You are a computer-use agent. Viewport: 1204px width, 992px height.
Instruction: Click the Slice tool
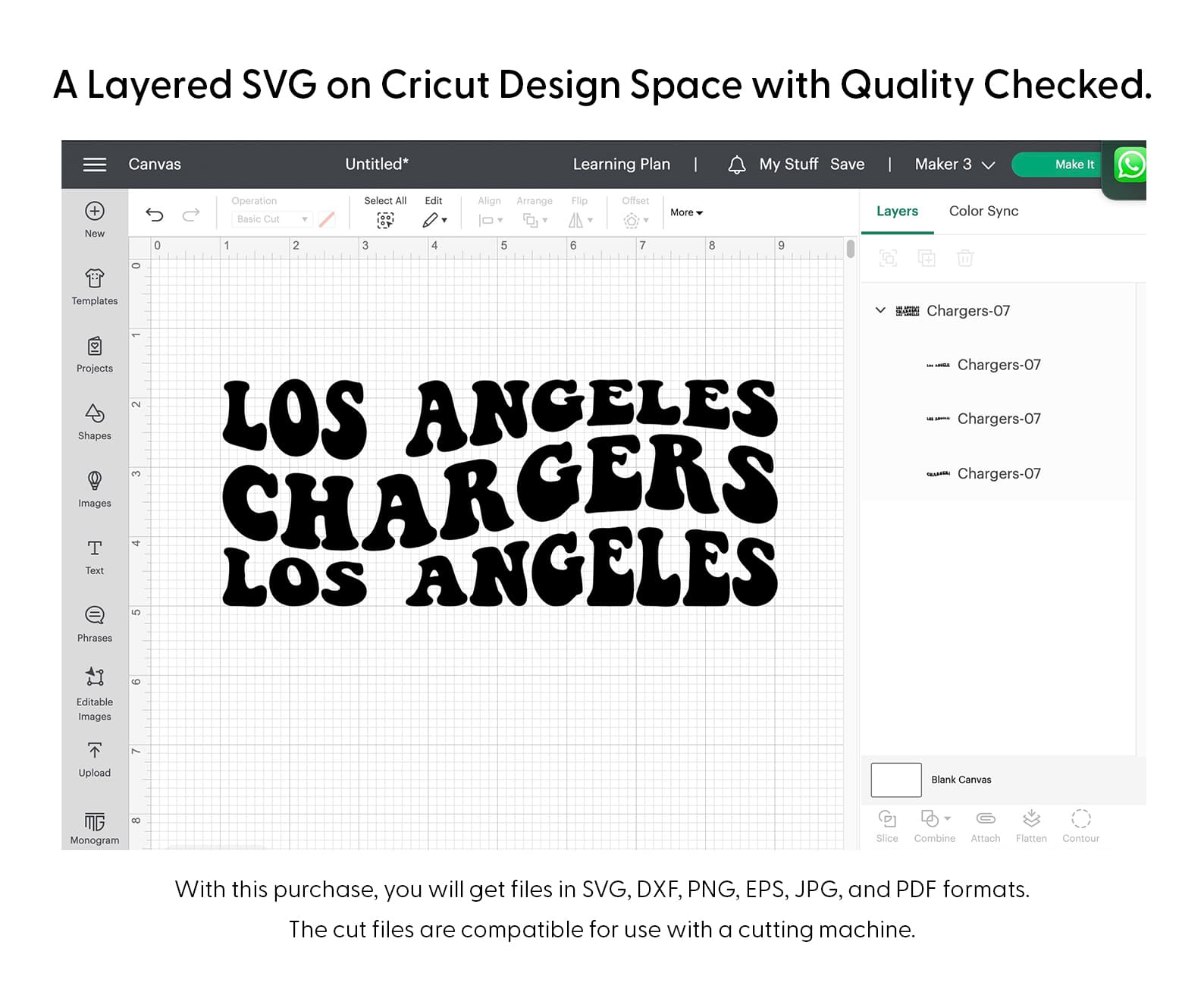point(887,826)
